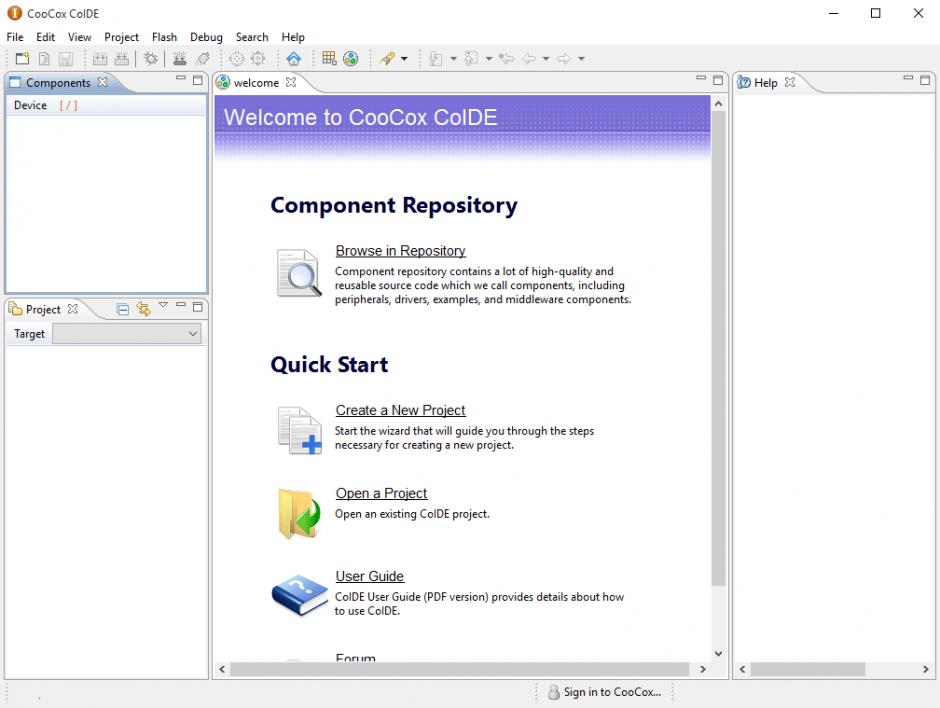940x708 pixels.
Task: Click the Open a Project folder image
Action: point(299,514)
